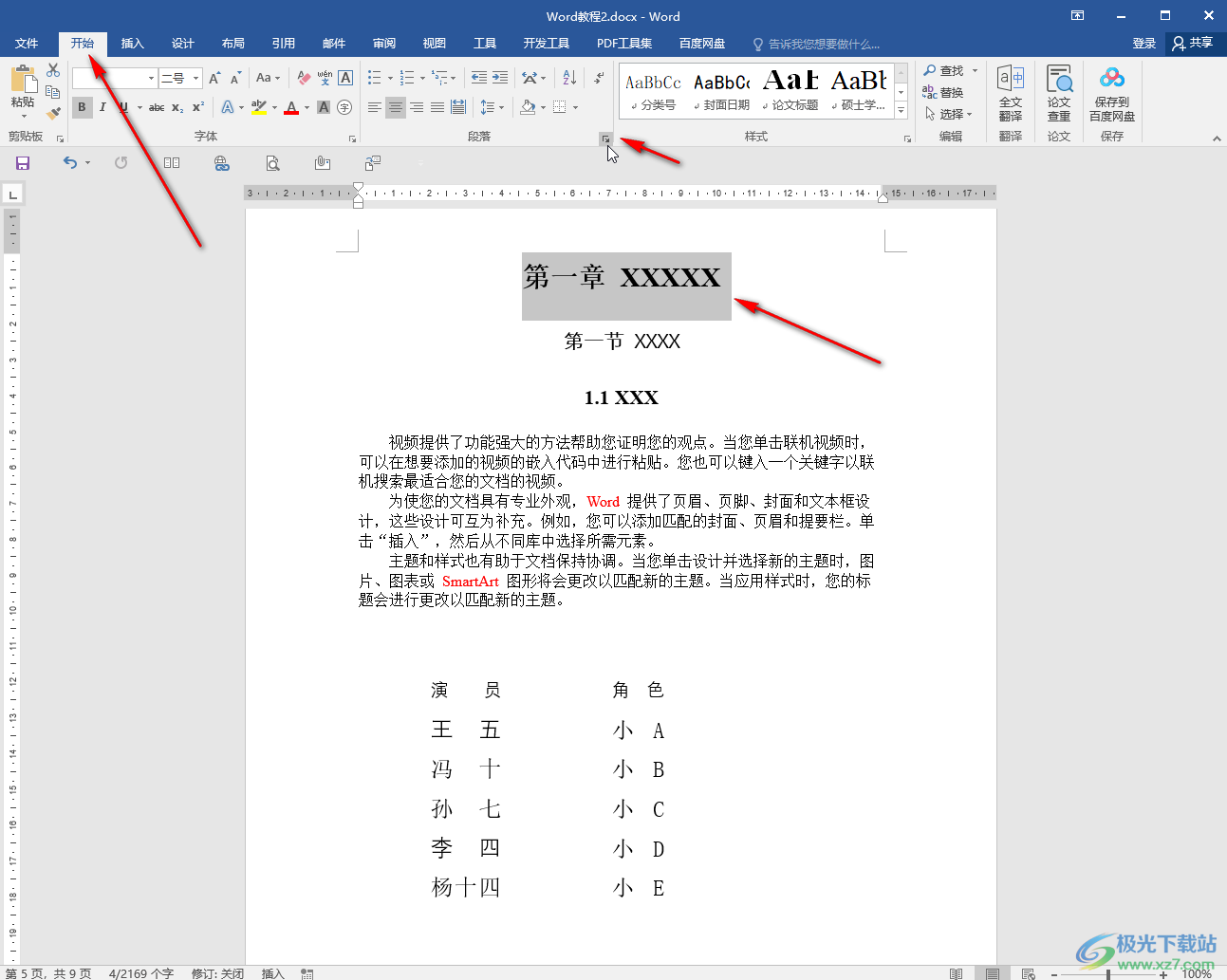
Task: Sort text with the A-Z sort icon
Action: [x=569, y=78]
